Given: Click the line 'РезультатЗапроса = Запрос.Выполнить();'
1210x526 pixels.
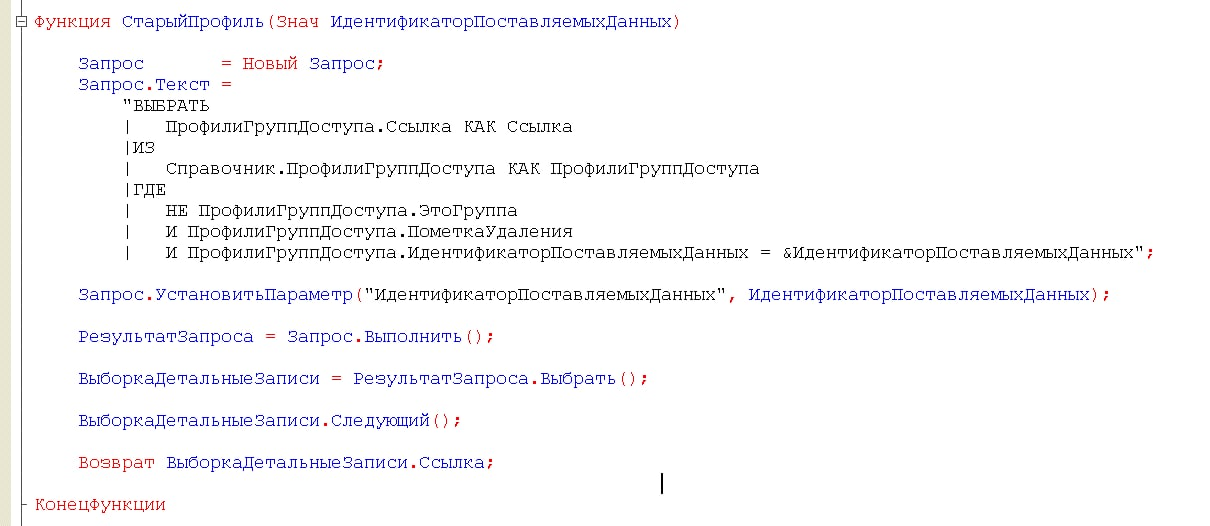Looking at the screenshot, I should pos(286,337).
